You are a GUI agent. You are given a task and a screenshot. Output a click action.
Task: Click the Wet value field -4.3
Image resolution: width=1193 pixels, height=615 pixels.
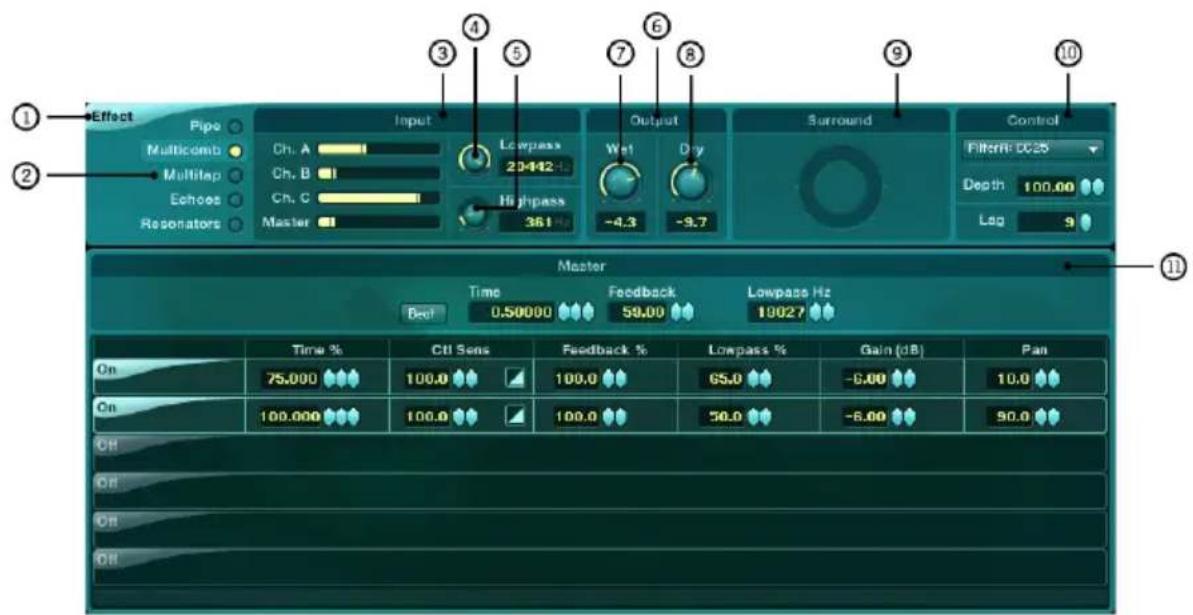621,222
